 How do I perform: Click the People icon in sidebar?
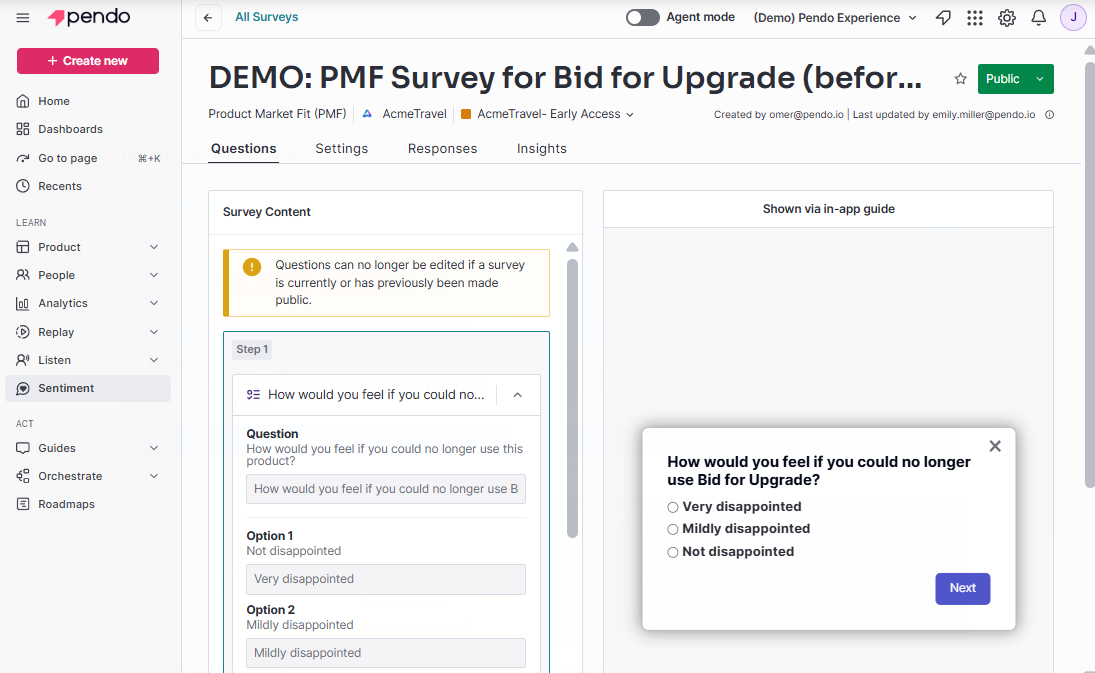pyautogui.click(x=23, y=275)
